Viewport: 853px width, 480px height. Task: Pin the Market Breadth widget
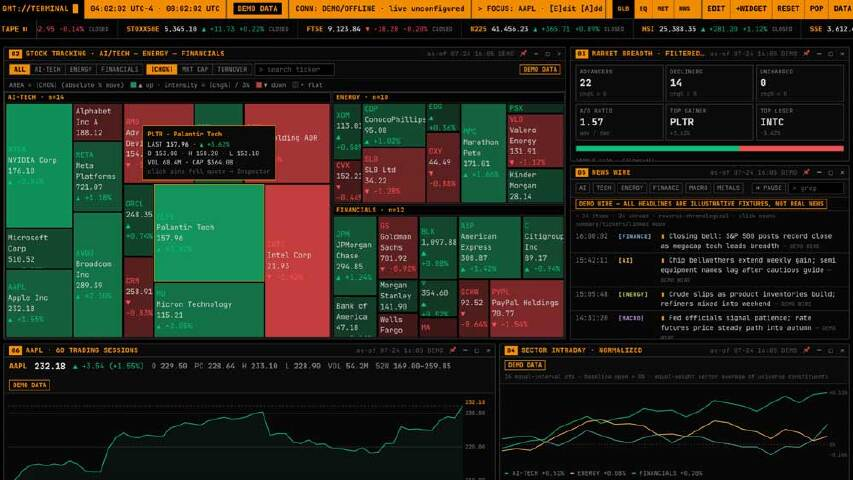pyautogui.click(x=806, y=54)
